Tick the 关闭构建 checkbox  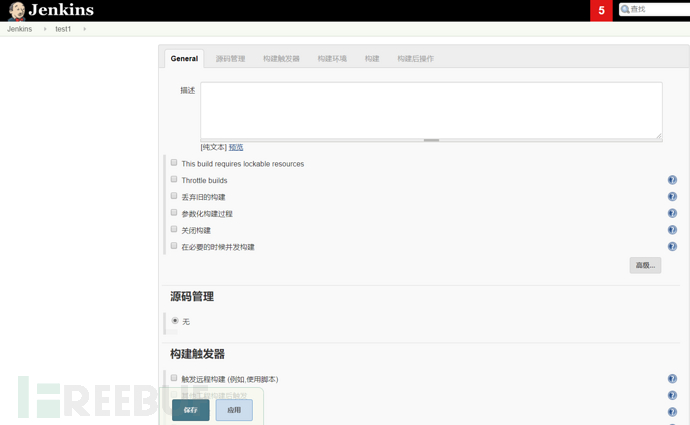point(174,229)
